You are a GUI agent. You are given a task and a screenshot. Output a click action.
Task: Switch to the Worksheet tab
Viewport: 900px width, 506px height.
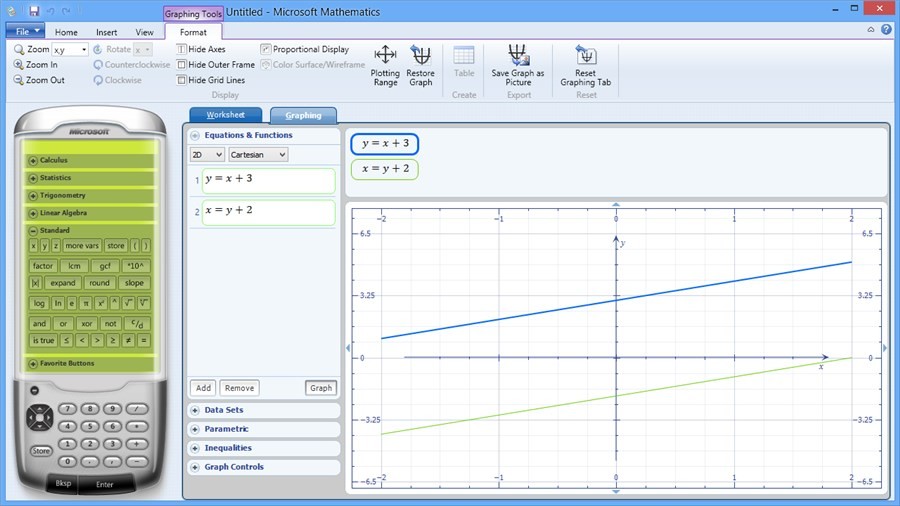point(226,115)
